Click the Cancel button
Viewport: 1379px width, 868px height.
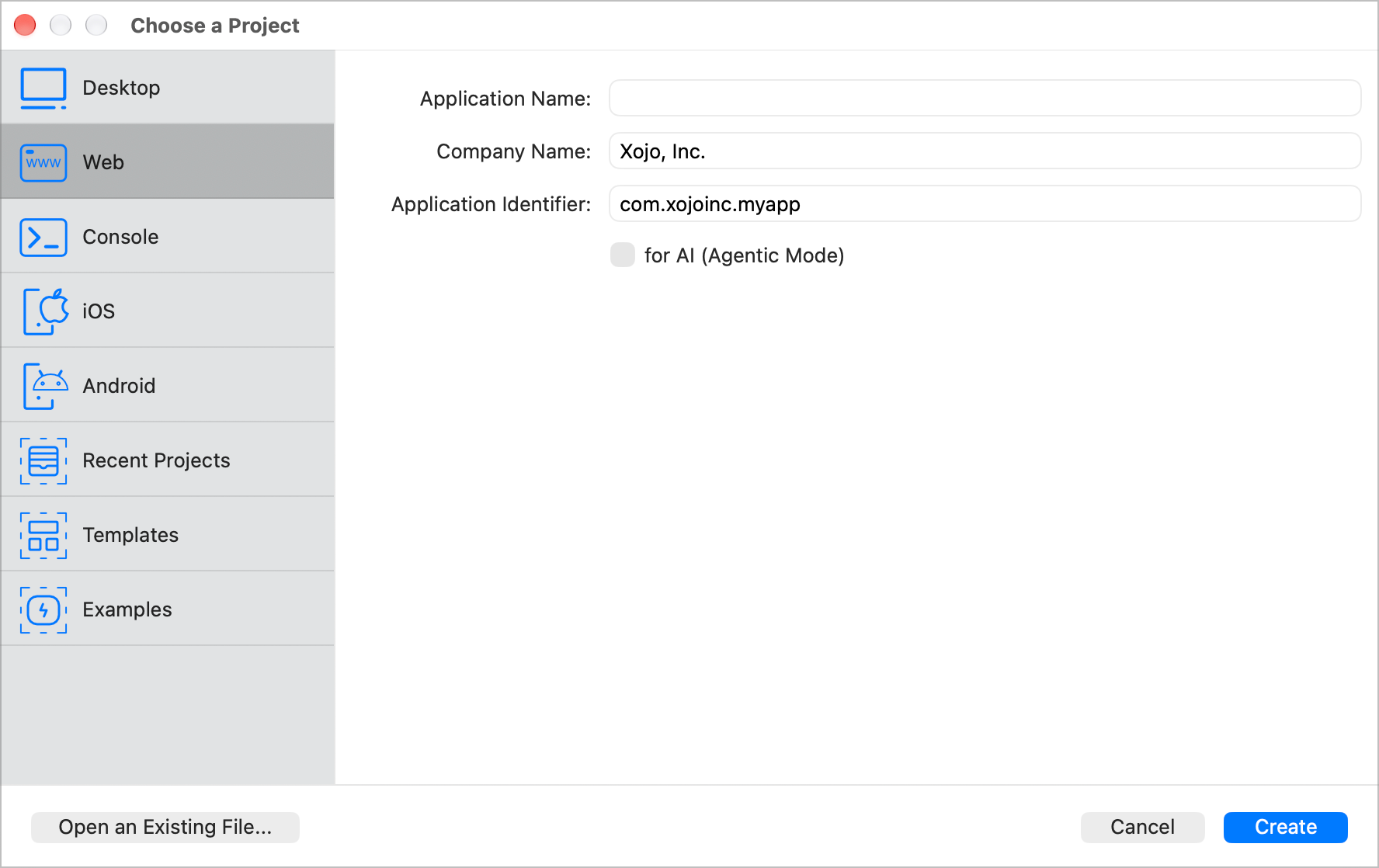coord(1142,827)
